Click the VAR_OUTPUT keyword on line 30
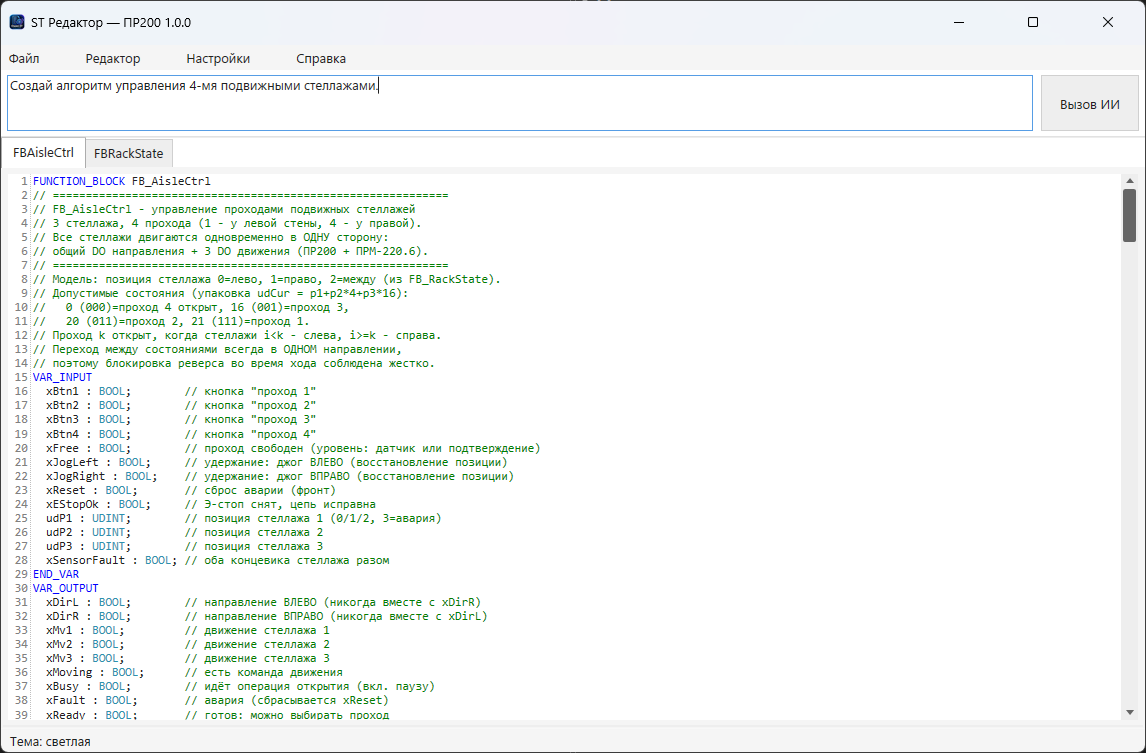Image resolution: width=1146 pixels, height=753 pixels. click(x=65, y=588)
